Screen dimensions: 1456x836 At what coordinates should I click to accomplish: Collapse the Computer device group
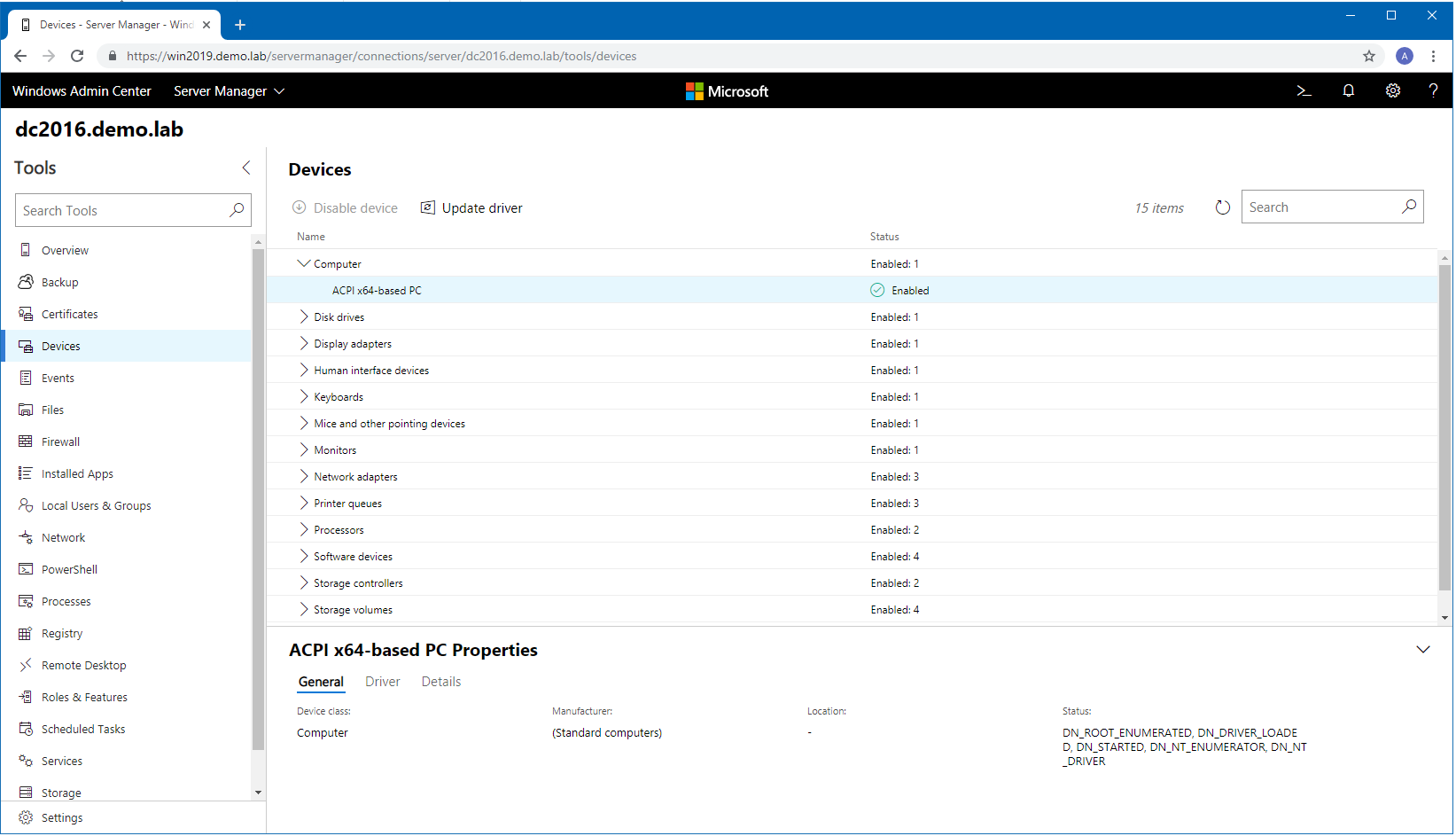pos(304,263)
